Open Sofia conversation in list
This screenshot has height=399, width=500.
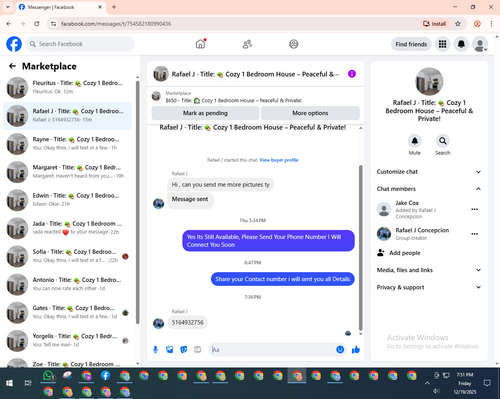click(68, 256)
